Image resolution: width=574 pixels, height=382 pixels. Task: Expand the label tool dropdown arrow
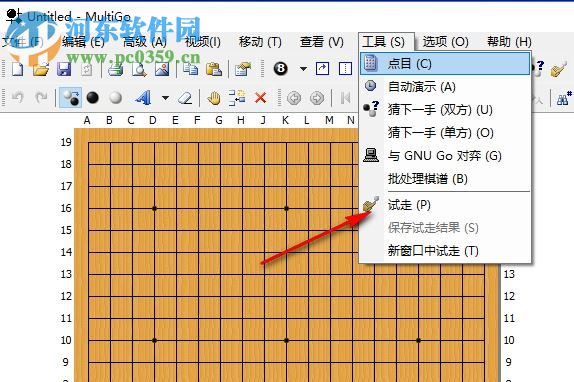coord(165,98)
